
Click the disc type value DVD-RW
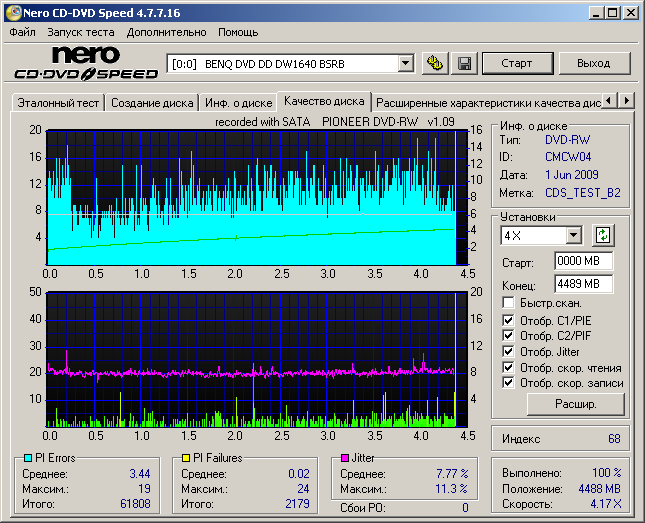[568, 140]
